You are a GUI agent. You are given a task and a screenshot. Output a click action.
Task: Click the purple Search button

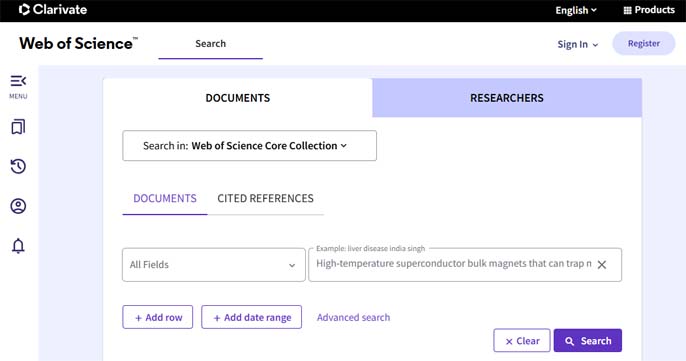[x=588, y=341]
